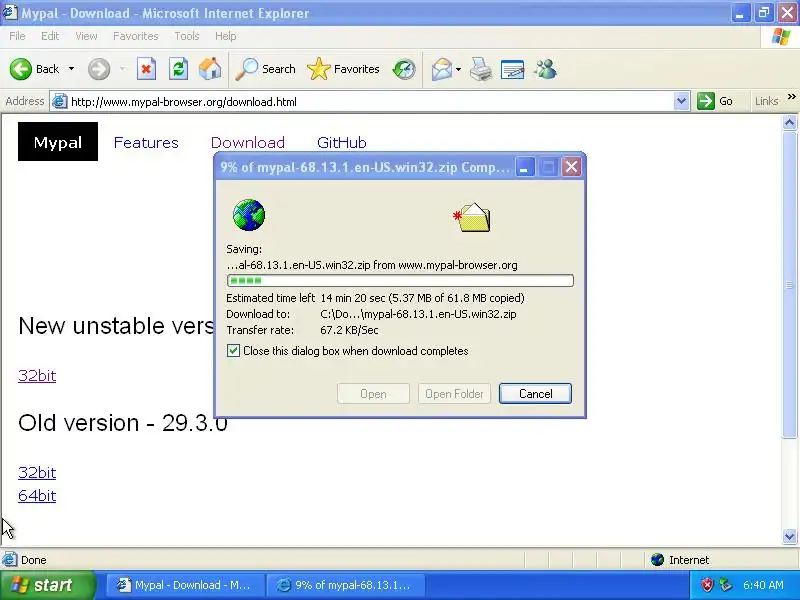Image resolution: width=800 pixels, height=600 pixels.
Task: Minimize the download dialog
Action: (524, 167)
